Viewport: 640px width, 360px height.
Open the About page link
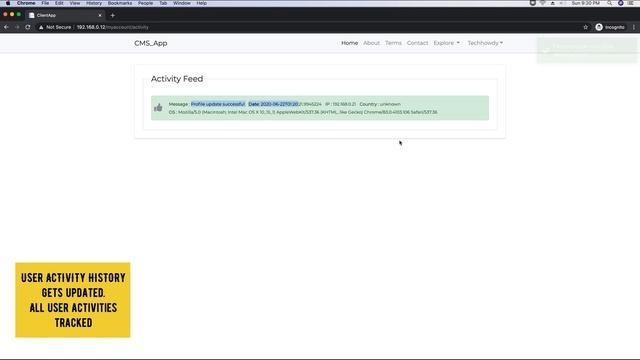[x=371, y=43]
